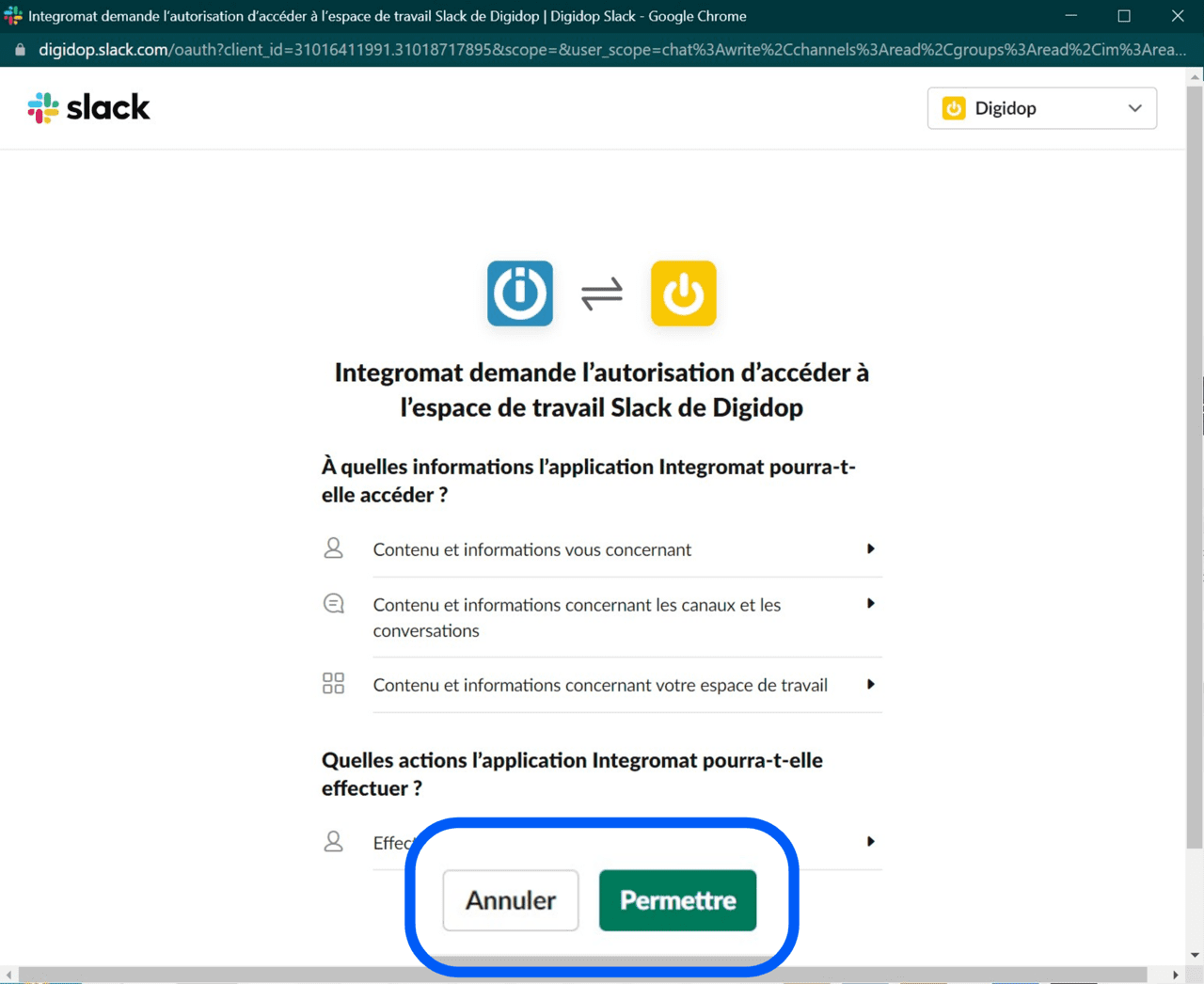Minimize the Chrome popup window
Image resolution: width=1204 pixels, height=984 pixels.
tap(1070, 16)
